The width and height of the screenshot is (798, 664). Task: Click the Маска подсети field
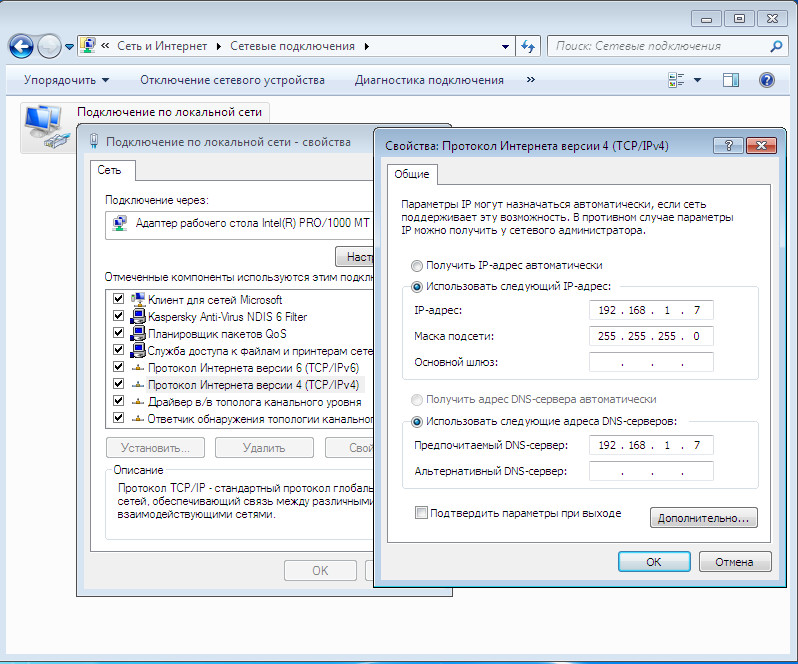[x=651, y=336]
